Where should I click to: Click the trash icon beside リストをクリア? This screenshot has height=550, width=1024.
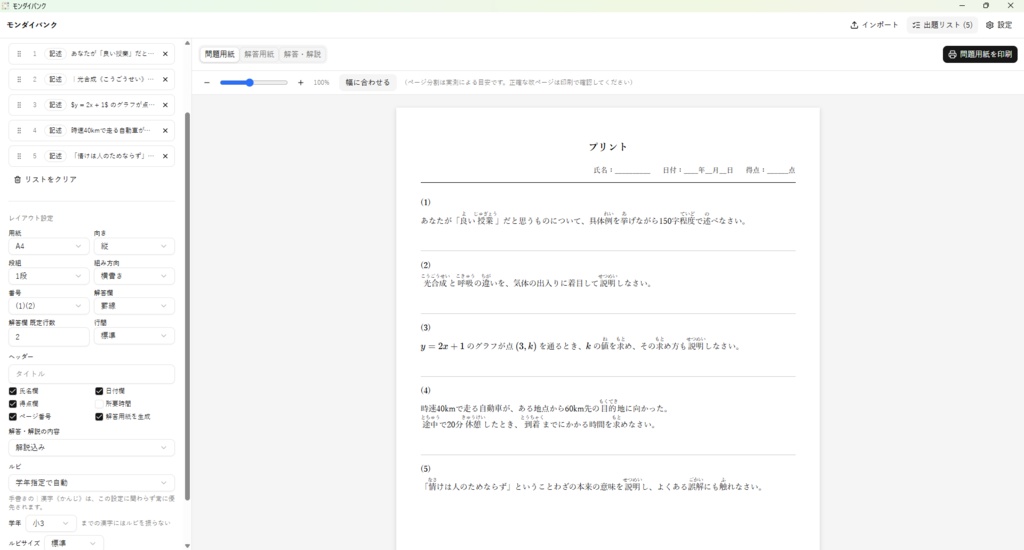18,179
